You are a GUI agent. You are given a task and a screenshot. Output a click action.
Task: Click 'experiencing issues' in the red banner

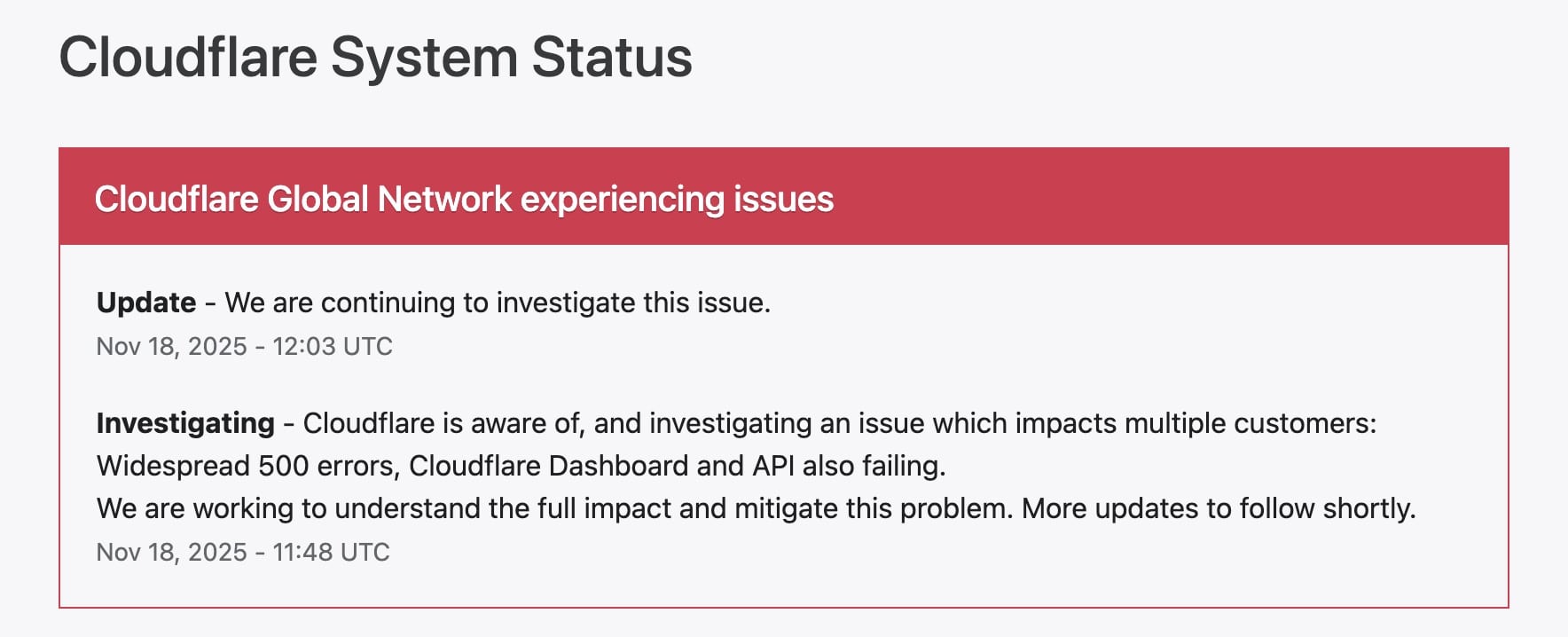[x=677, y=199]
